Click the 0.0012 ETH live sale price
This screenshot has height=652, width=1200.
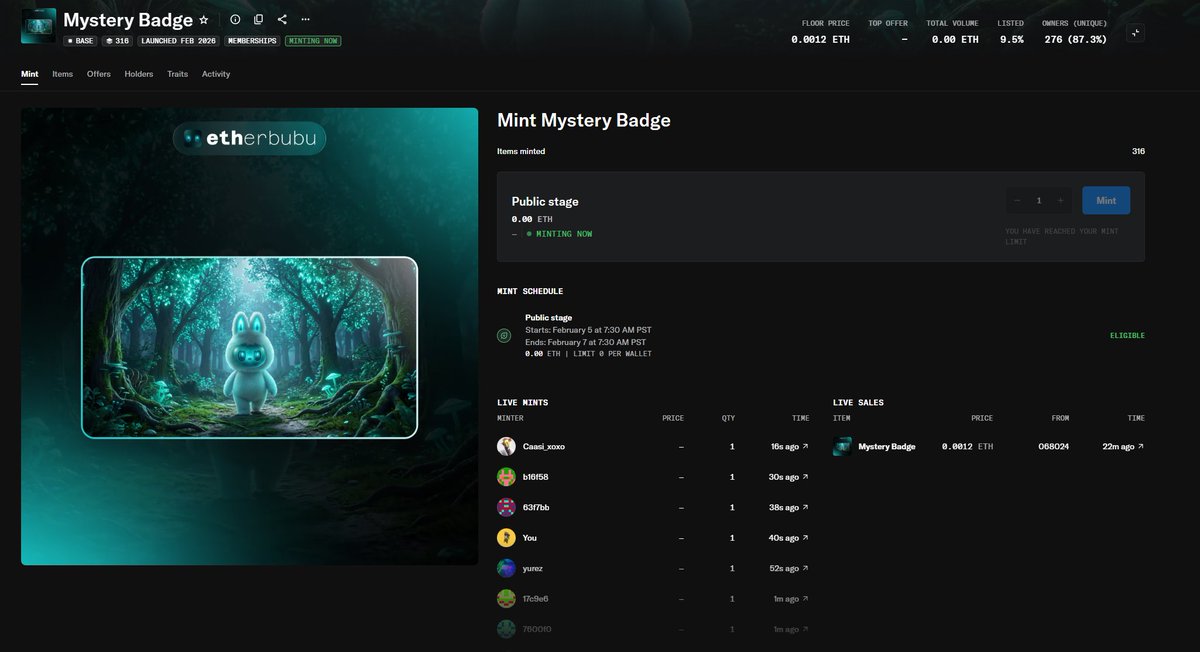pyautogui.click(x=967, y=446)
